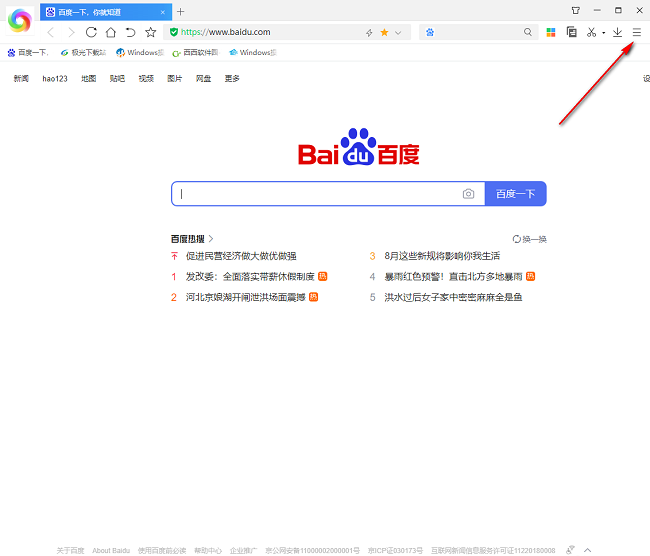650x556 pixels.
Task: Open 洪水过后女子家中密密麻麻全是鱼 headline
Action: [453, 297]
